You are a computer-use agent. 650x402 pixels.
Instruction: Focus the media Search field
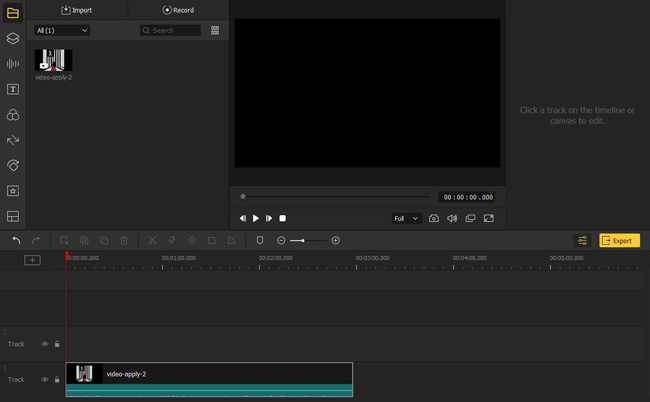pos(170,30)
